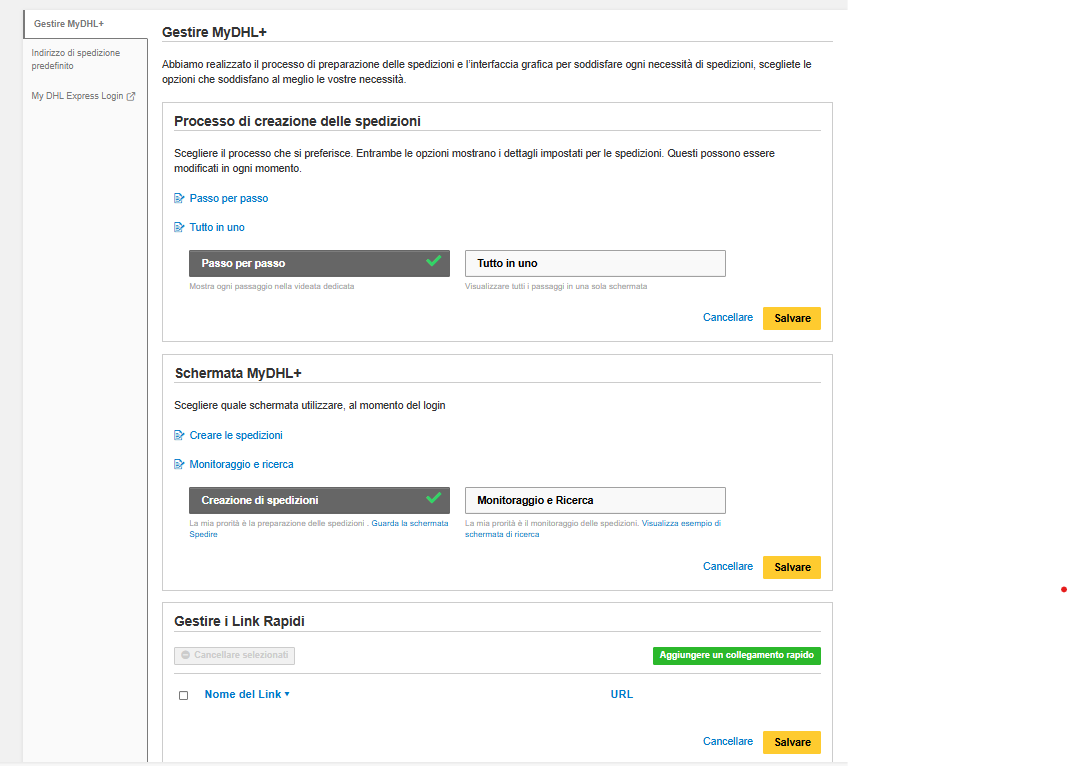Select the Tutto in uno process option

[594, 263]
